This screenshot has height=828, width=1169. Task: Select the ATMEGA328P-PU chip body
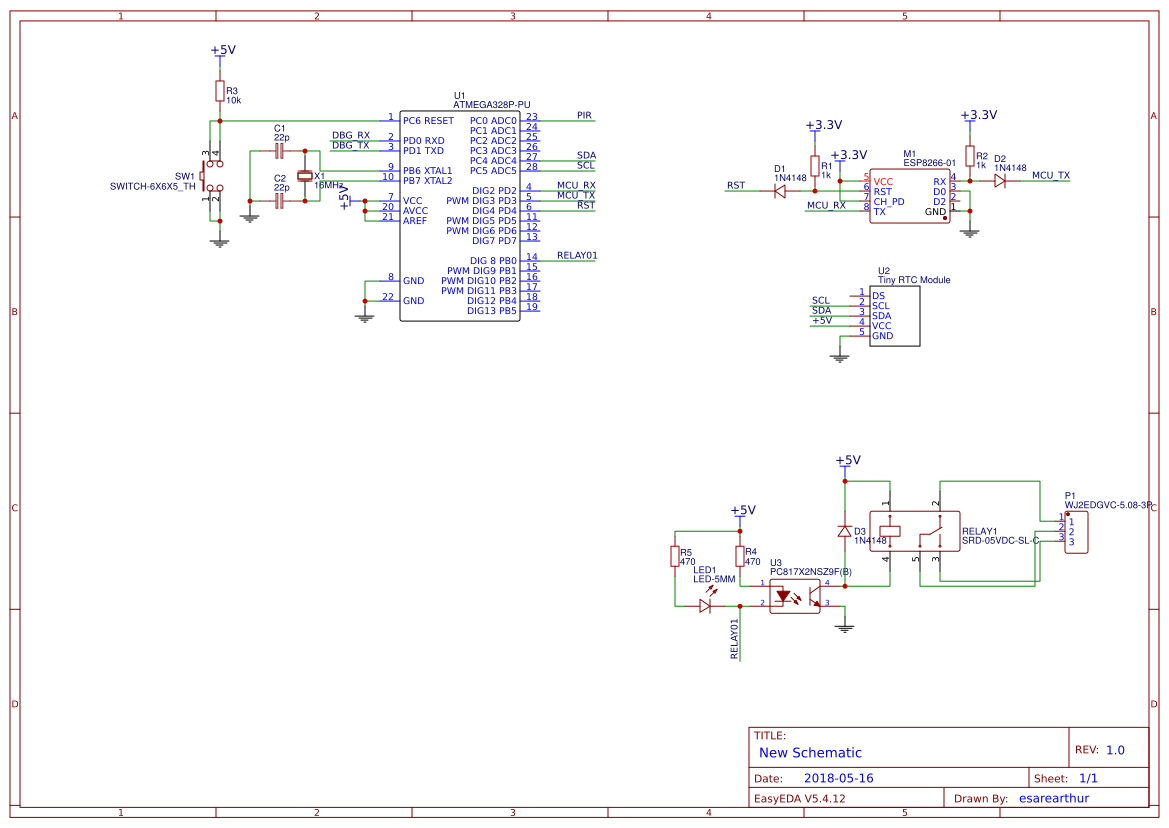coord(459,215)
